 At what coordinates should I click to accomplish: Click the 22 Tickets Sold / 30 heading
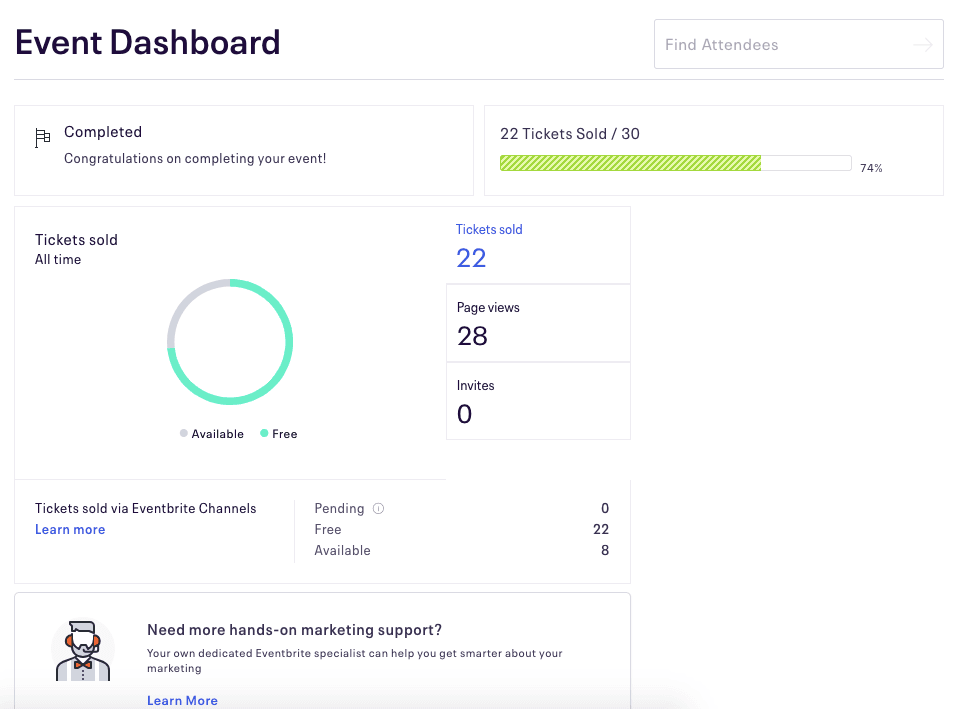[569, 134]
